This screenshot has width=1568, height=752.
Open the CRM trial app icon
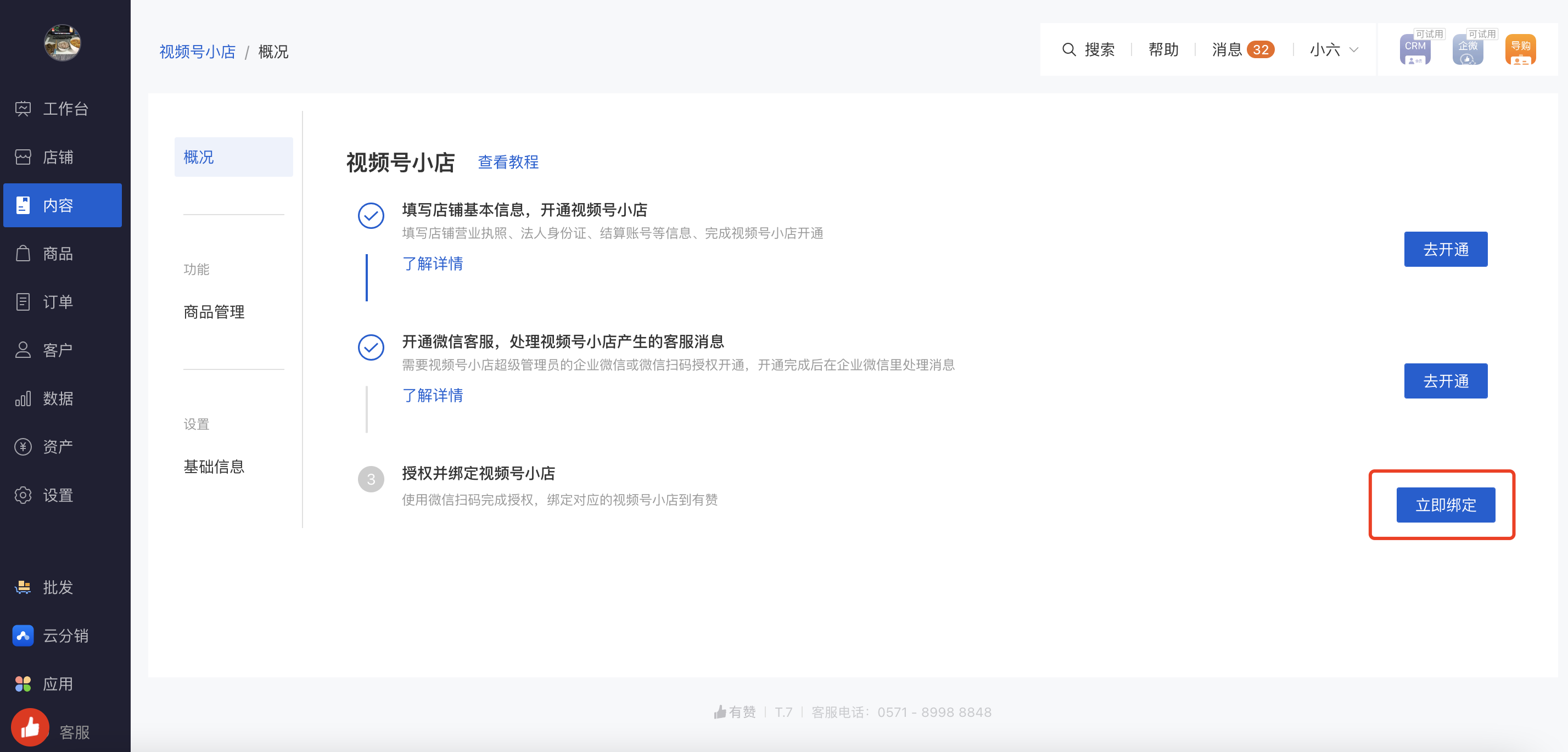point(1415,49)
